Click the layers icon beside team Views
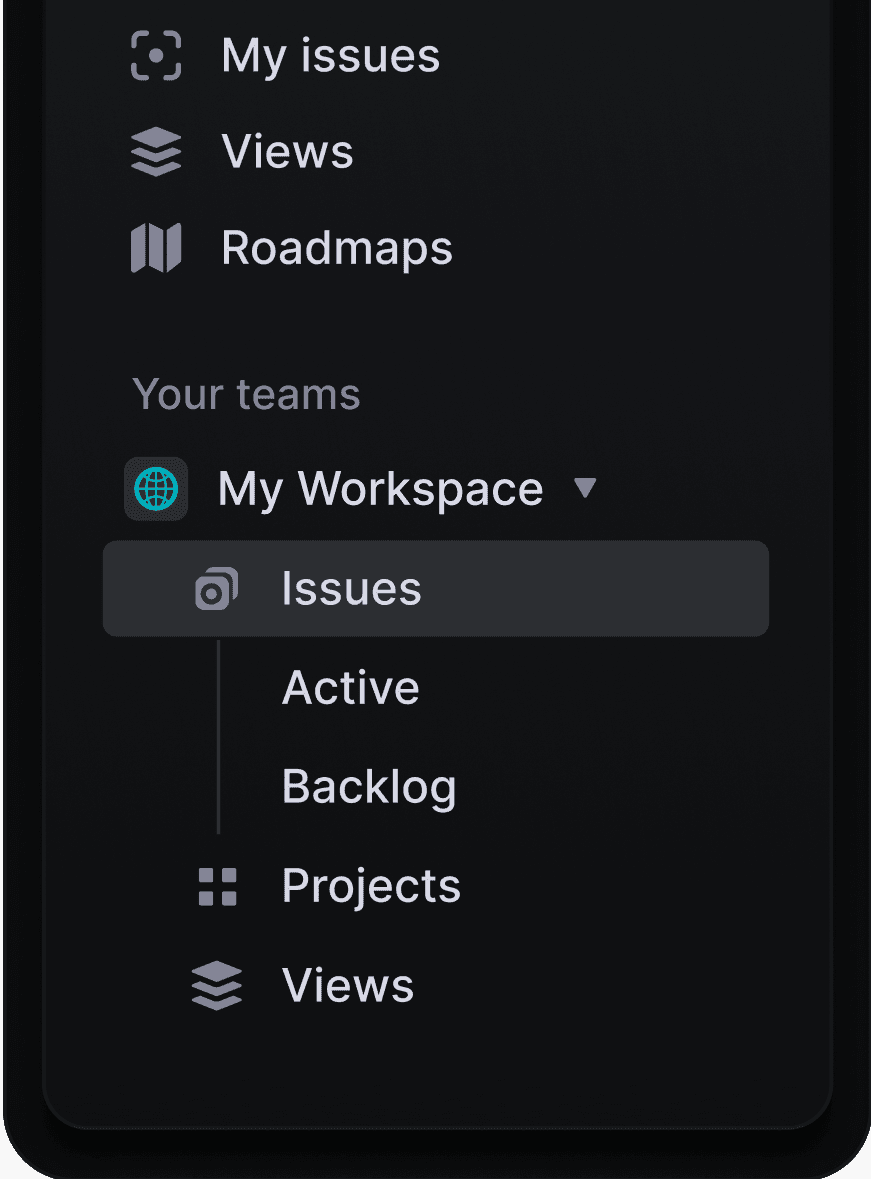Viewport: 871px width, 1179px height. click(217, 986)
